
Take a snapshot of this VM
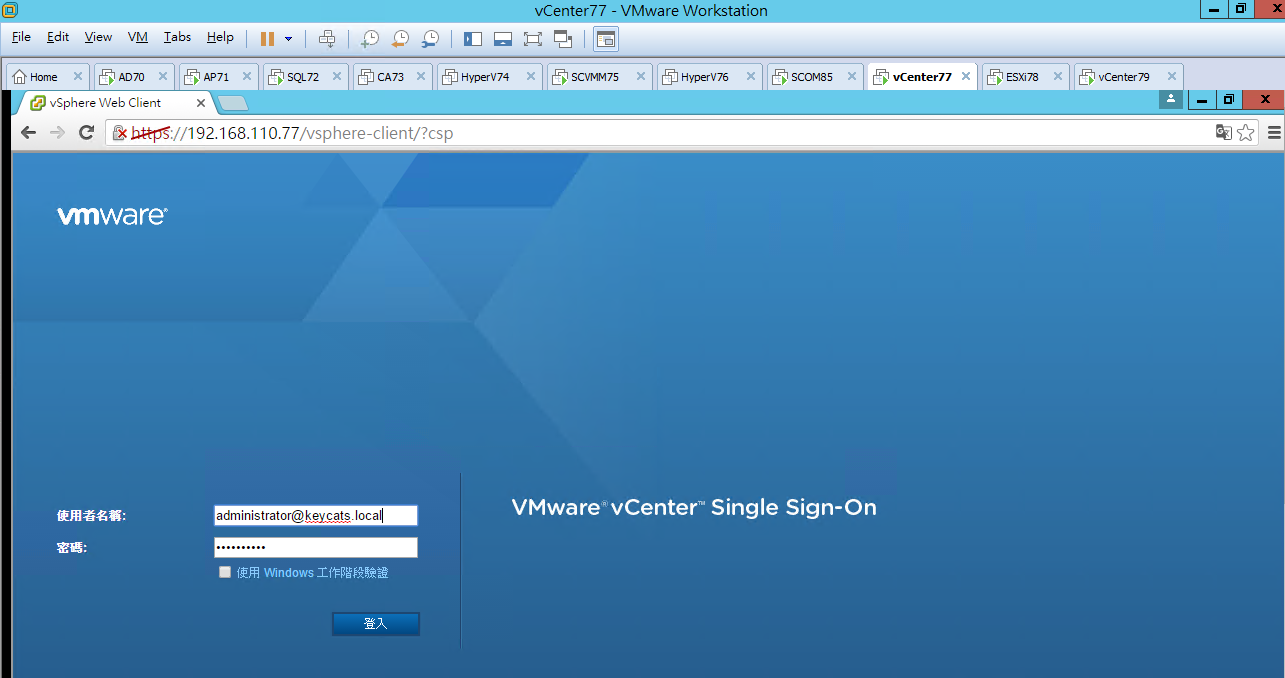370,39
